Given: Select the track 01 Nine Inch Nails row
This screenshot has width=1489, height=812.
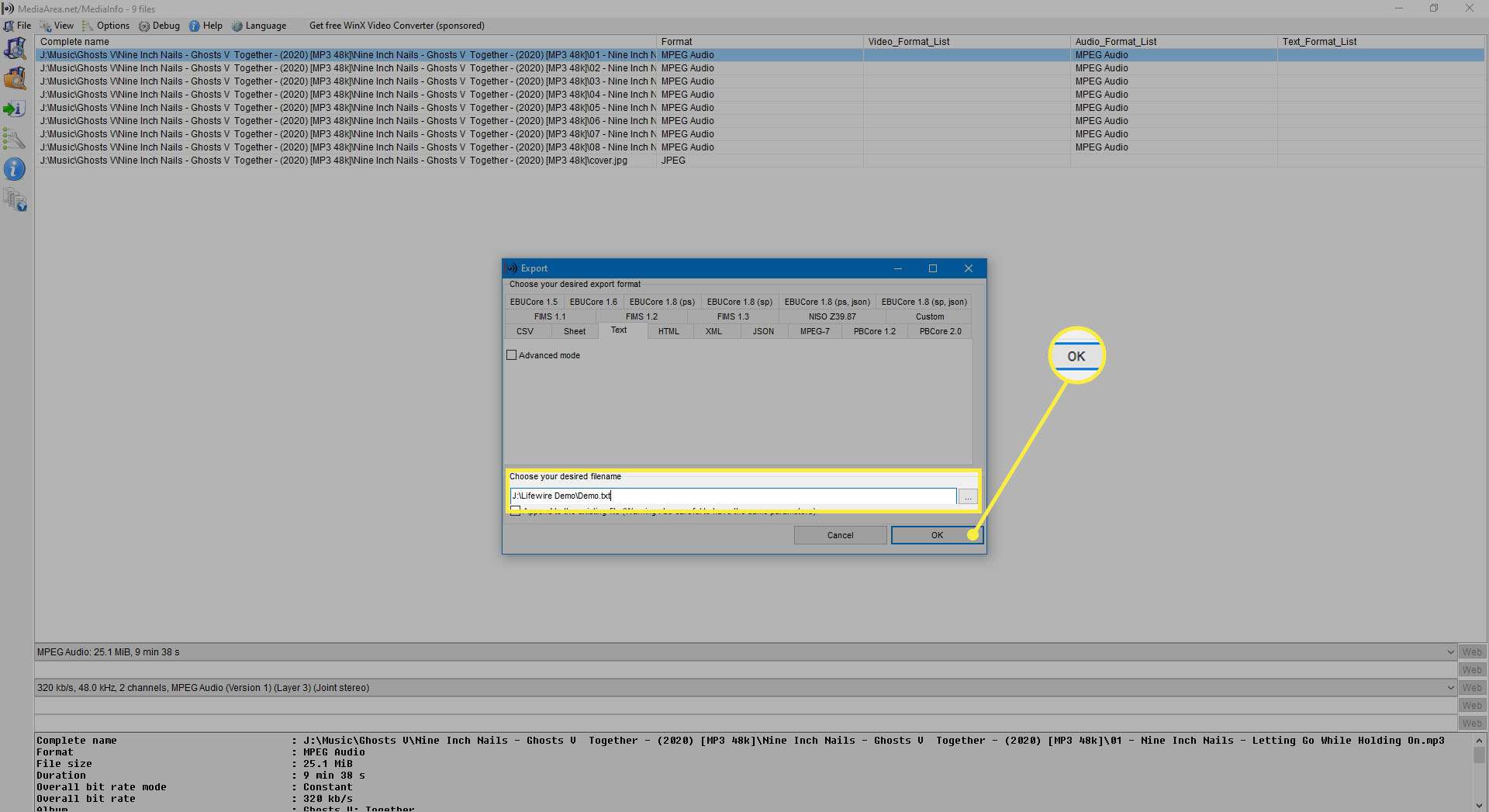Looking at the screenshot, I should click(x=760, y=55).
